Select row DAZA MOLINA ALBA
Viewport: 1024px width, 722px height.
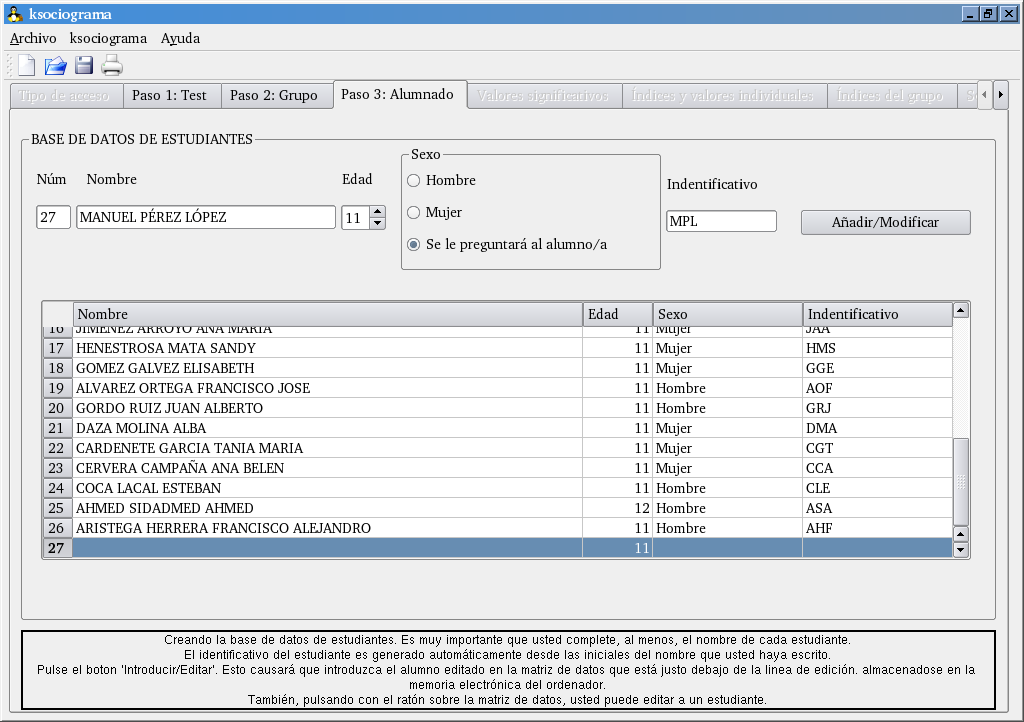pos(498,428)
